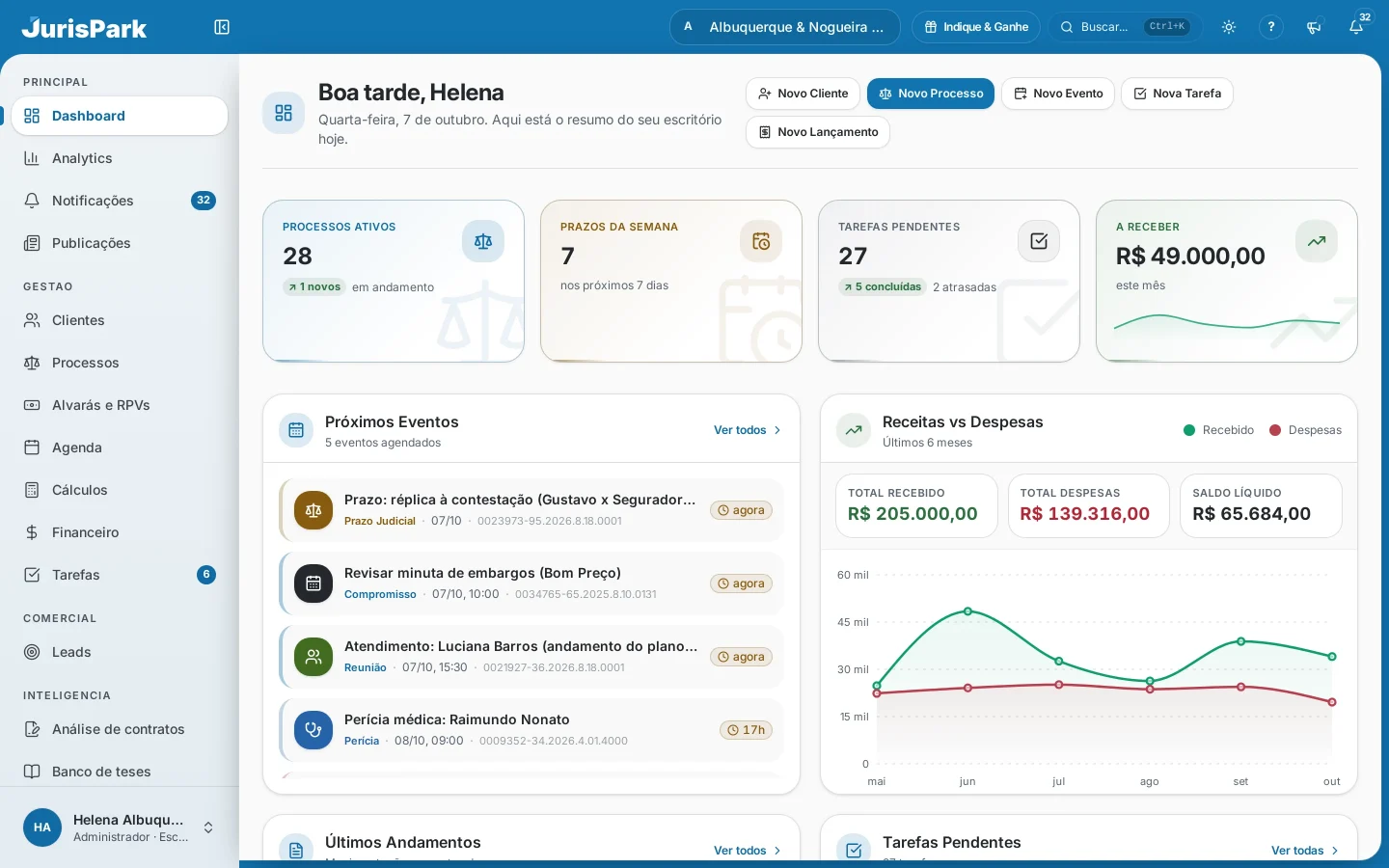The height and width of the screenshot is (868, 1389).
Task: Click the Novo Evento button
Action: [x=1058, y=94]
